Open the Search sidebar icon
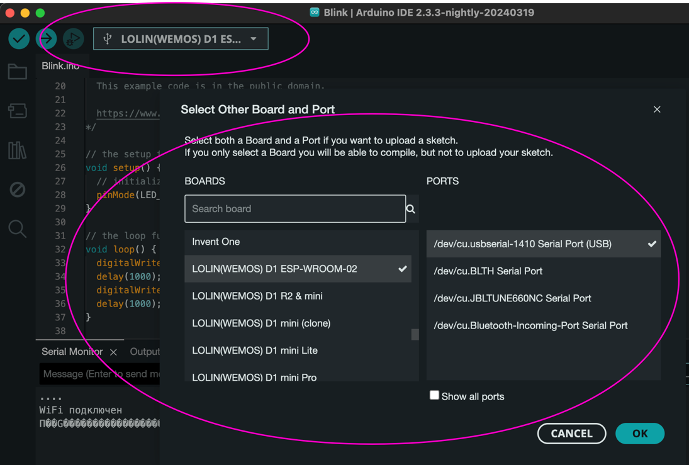This screenshot has width=690, height=466. click(18, 229)
